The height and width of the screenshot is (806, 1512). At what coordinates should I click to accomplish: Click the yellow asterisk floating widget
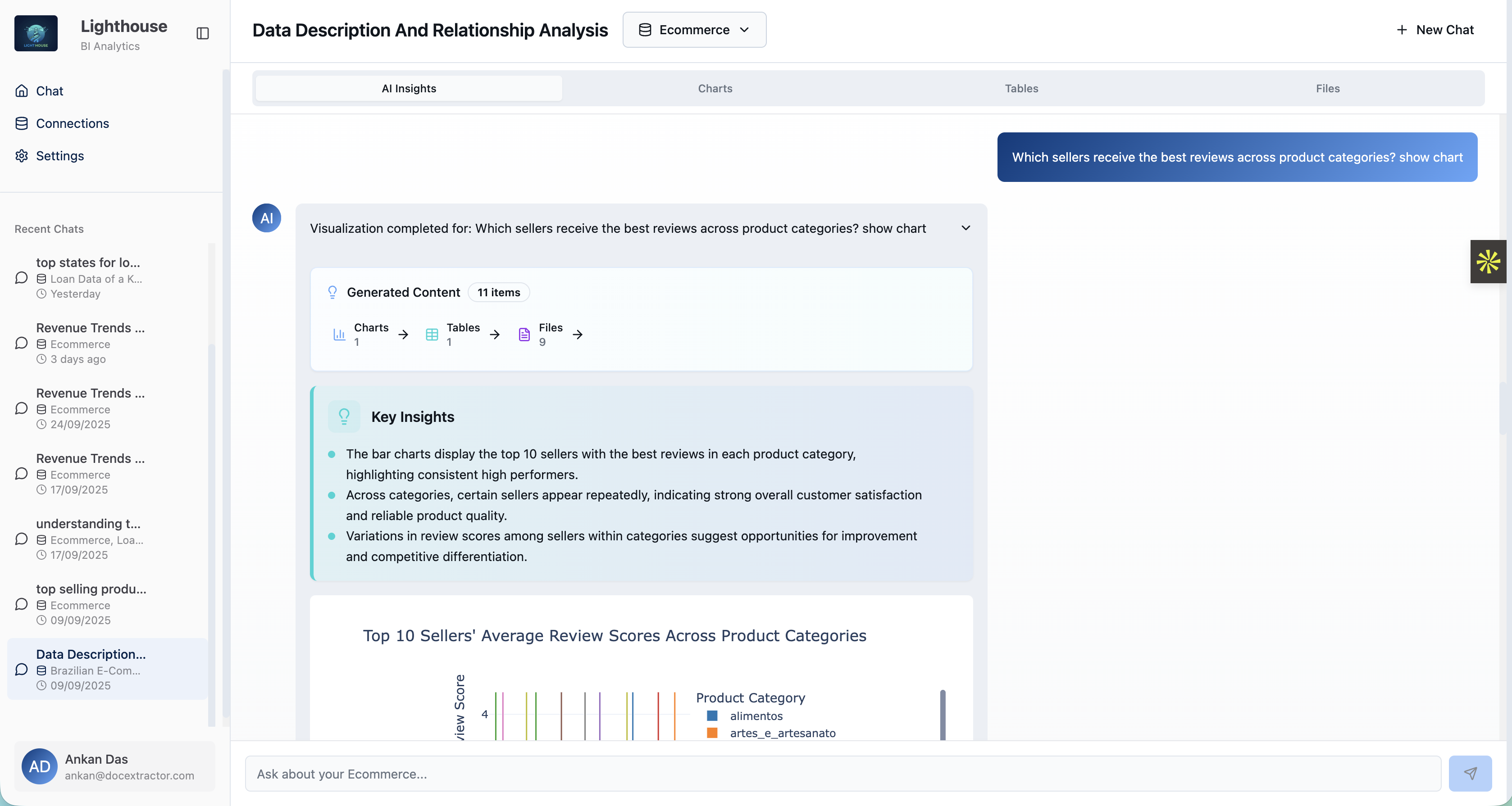tap(1488, 262)
